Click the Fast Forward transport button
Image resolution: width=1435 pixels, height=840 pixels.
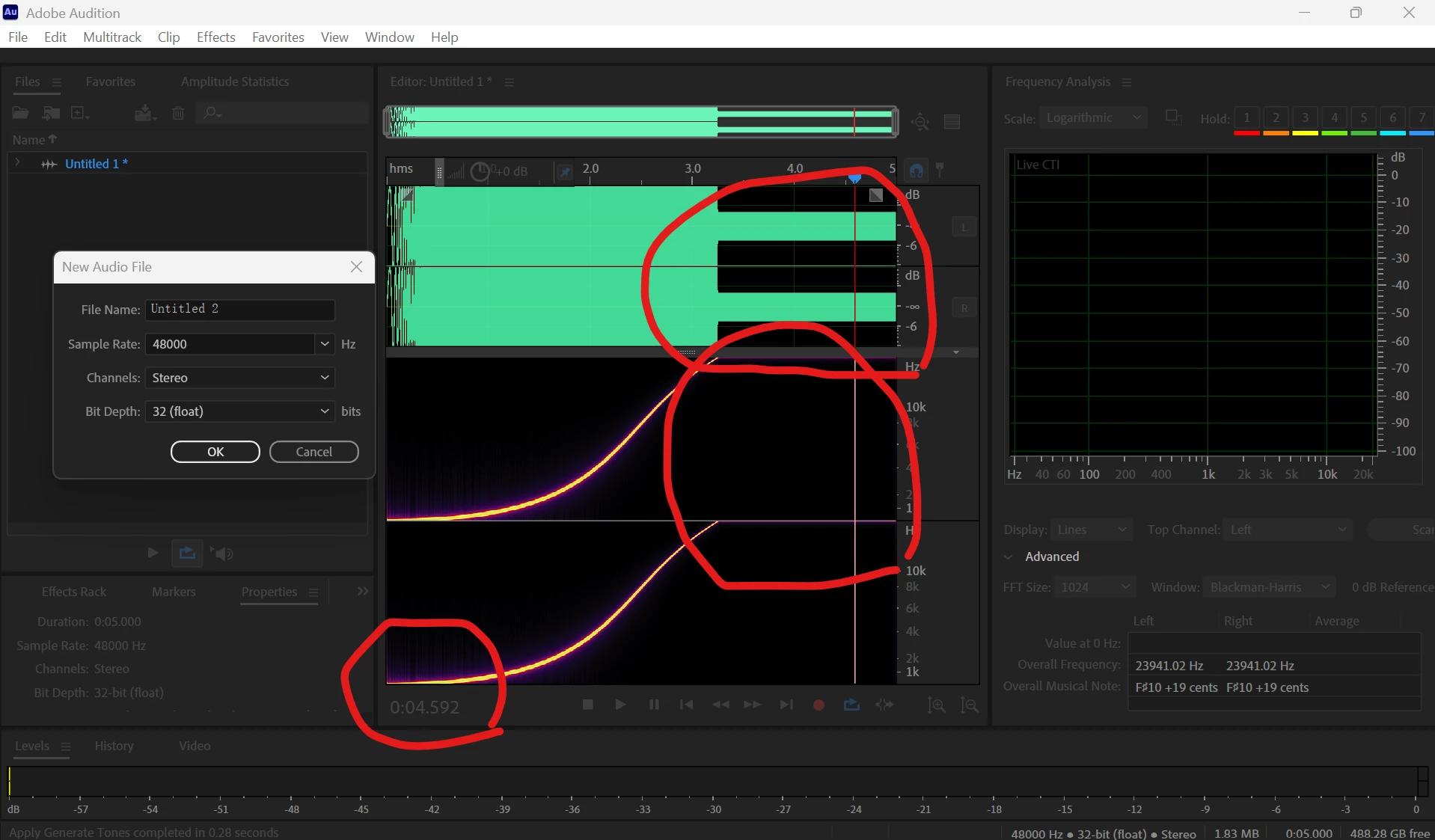coord(753,705)
